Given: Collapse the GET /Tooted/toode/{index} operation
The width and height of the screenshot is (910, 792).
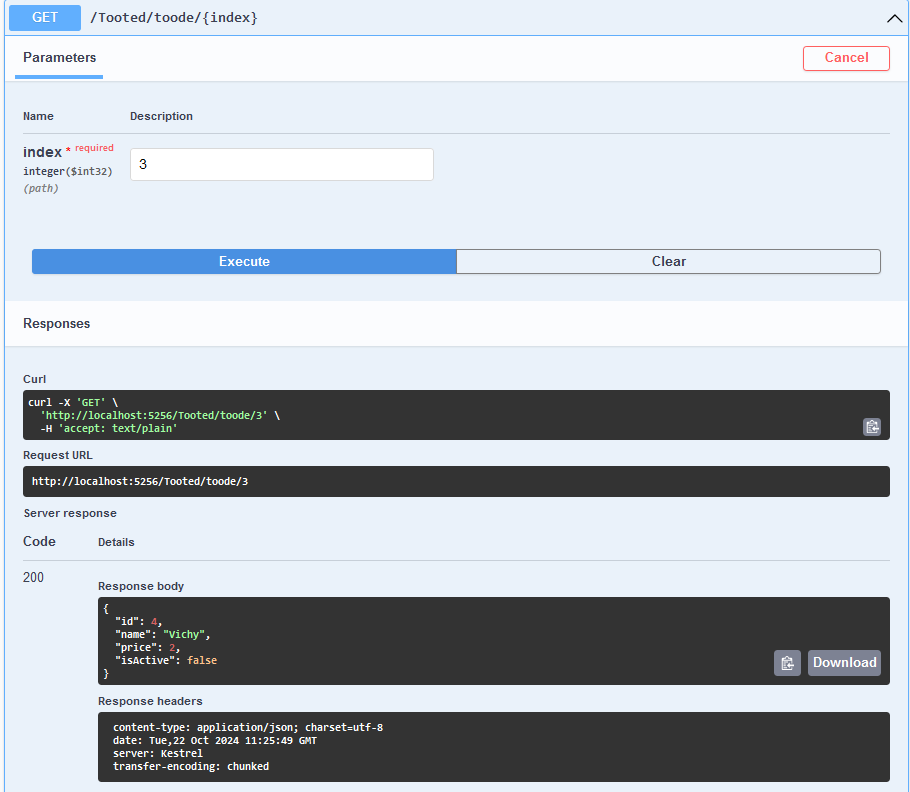Looking at the screenshot, I should pyautogui.click(x=894, y=18).
